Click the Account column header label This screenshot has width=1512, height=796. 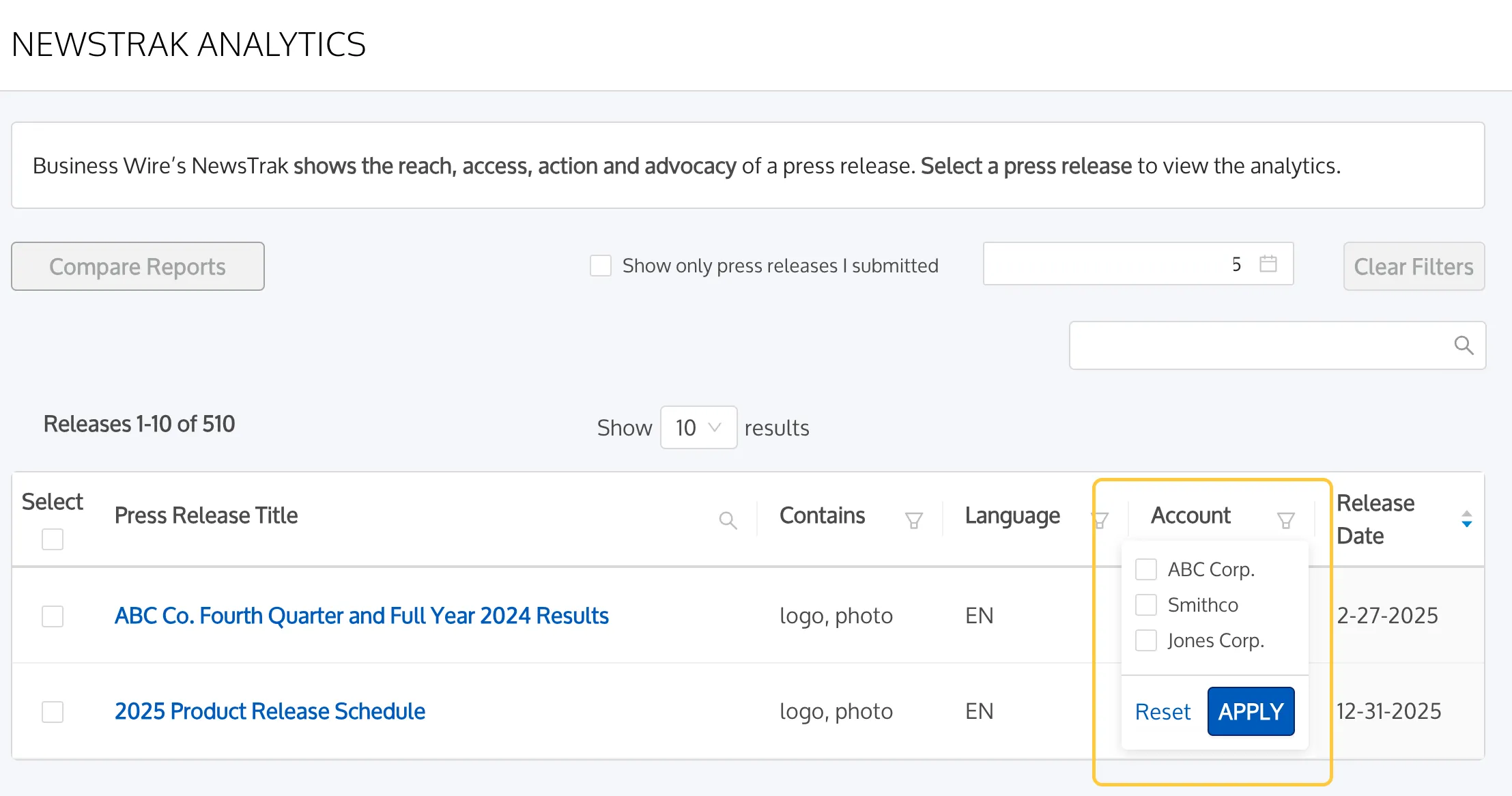1190,515
